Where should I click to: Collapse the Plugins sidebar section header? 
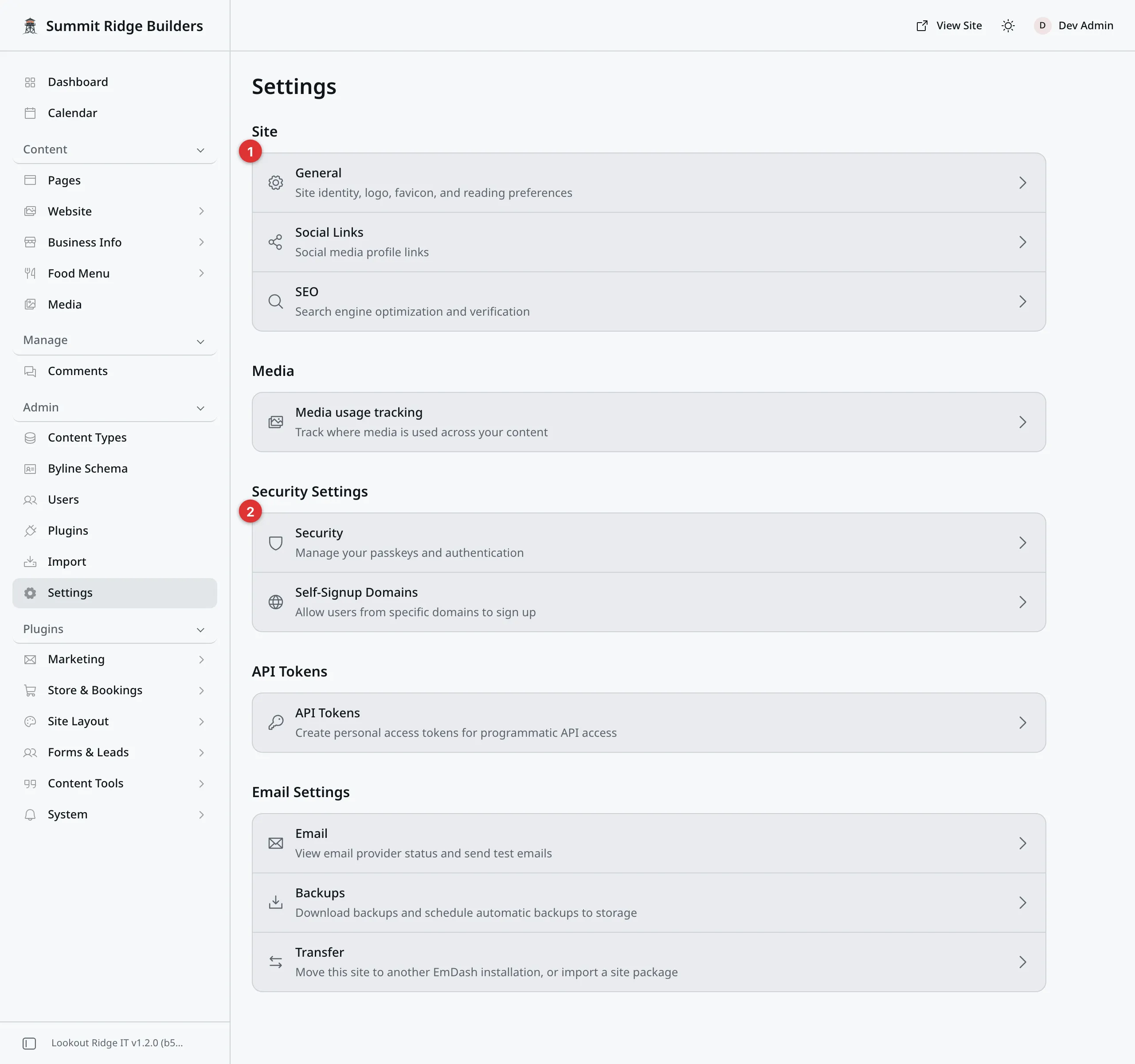pyautogui.click(x=114, y=630)
